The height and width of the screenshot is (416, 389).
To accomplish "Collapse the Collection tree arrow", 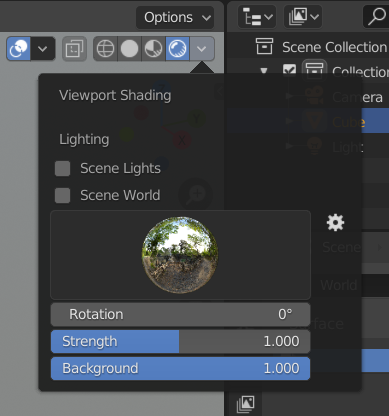I will click(264, 71).
